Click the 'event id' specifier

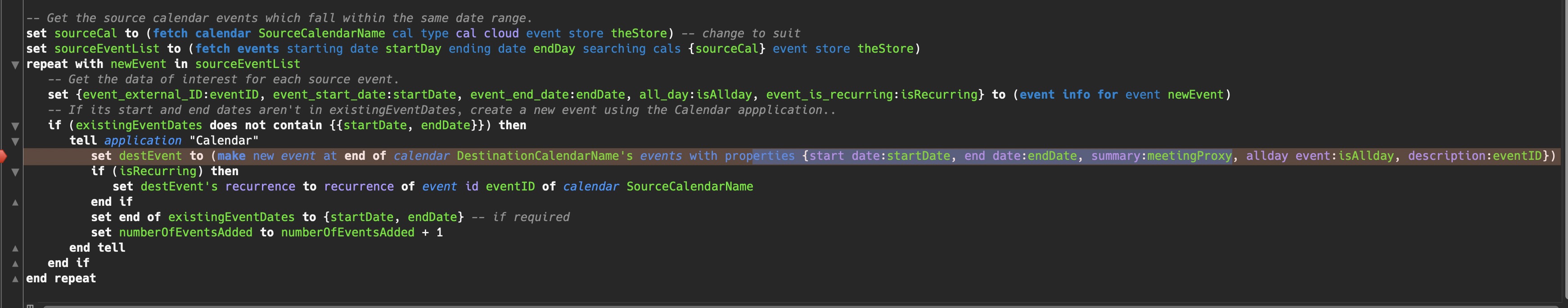(x=450, y=187)
